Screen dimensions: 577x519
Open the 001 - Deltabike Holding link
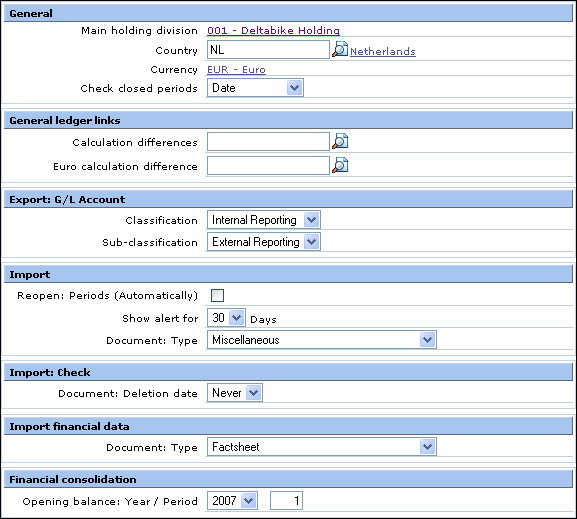(273, 31)
